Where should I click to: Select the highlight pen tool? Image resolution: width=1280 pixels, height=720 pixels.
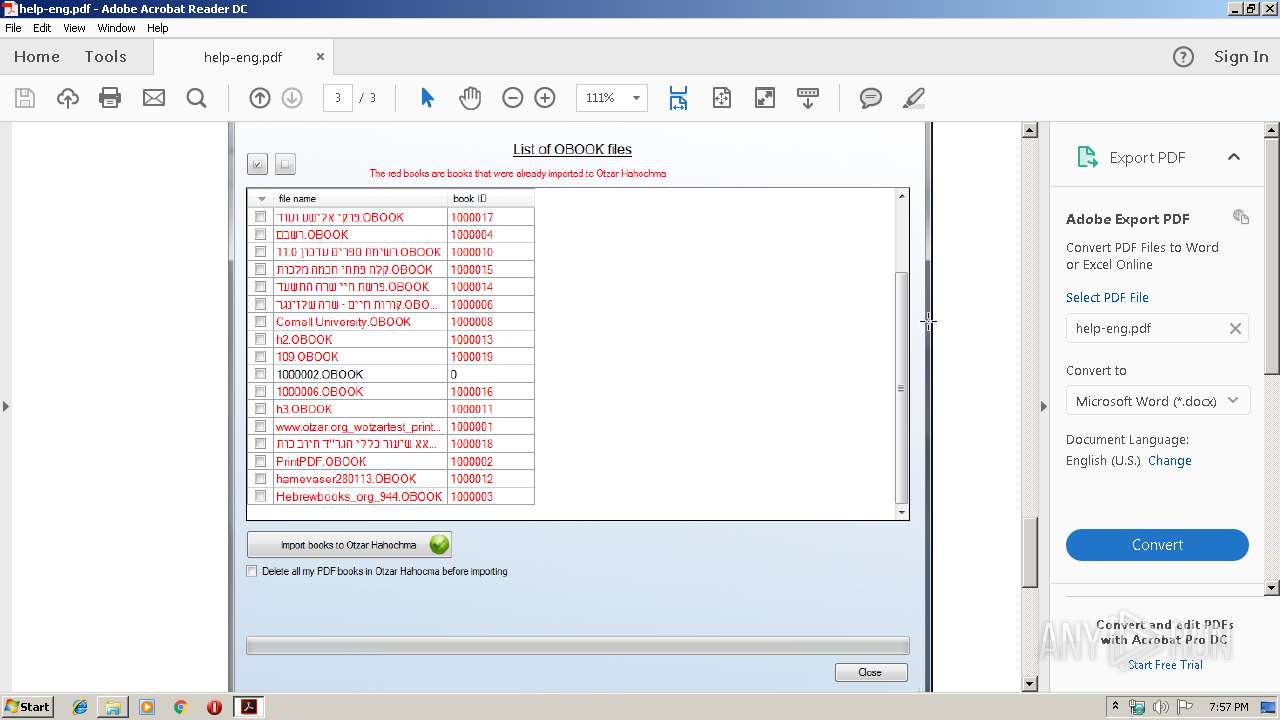point(913,98)
